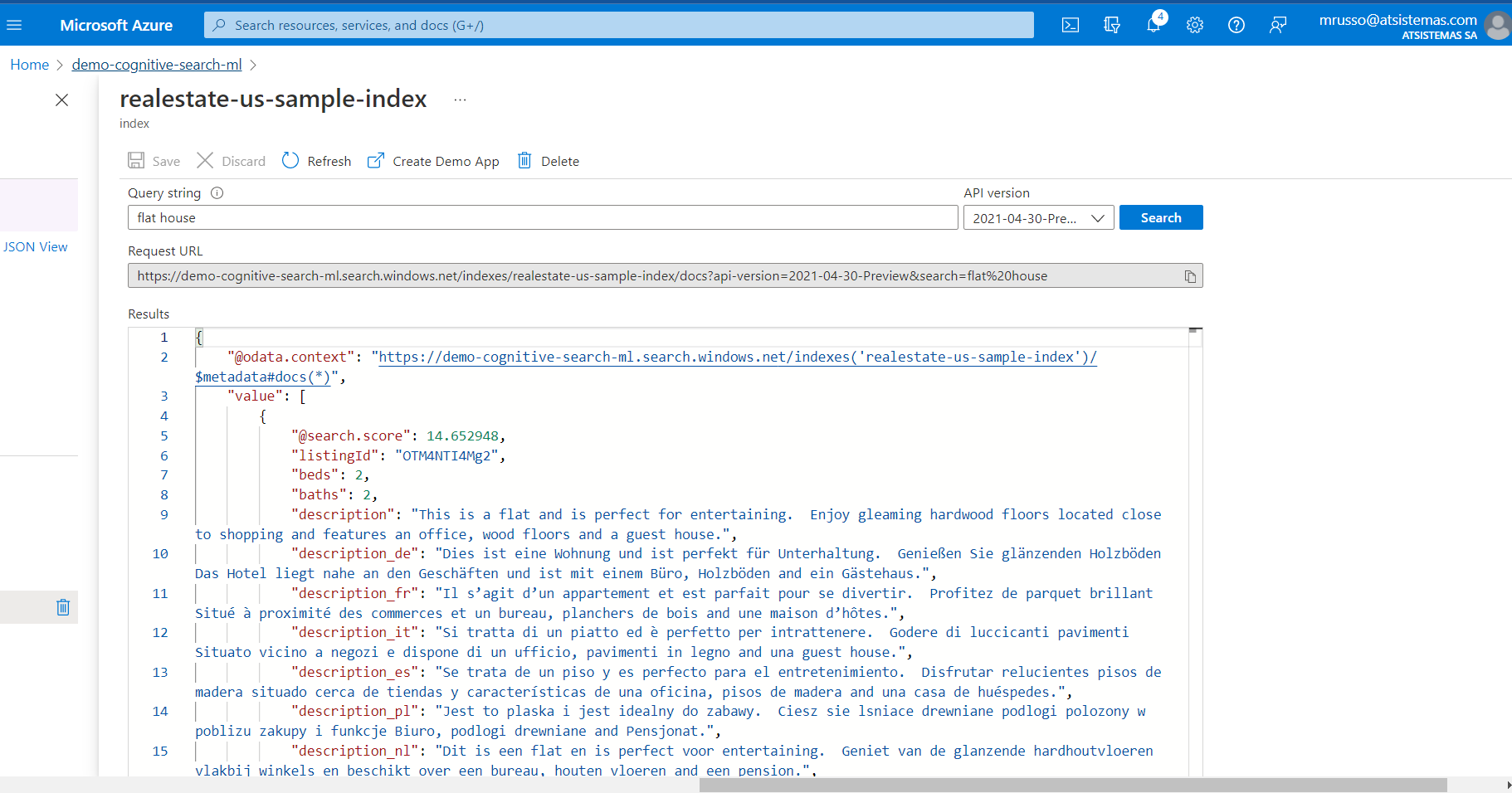Screen dimensions: 1512x793
Task: Click line number 10 in results gutter
Action: point(160,553)
